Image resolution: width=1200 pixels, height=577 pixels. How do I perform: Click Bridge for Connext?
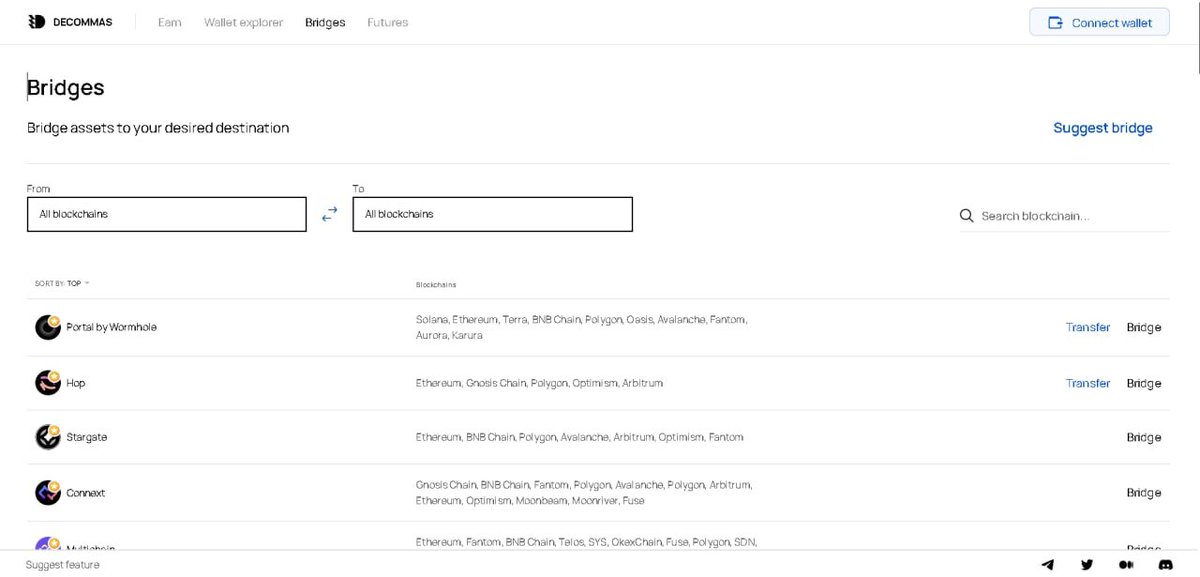tap(1144, 492)
